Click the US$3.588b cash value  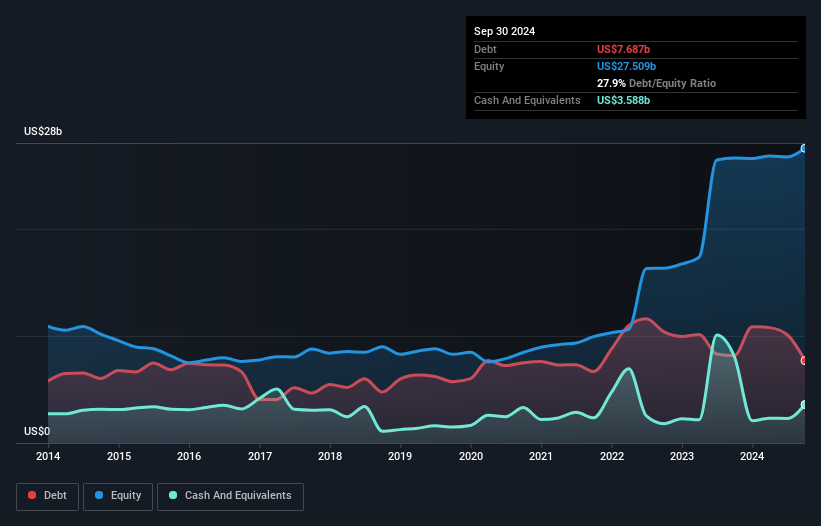[x=623, y=100]
